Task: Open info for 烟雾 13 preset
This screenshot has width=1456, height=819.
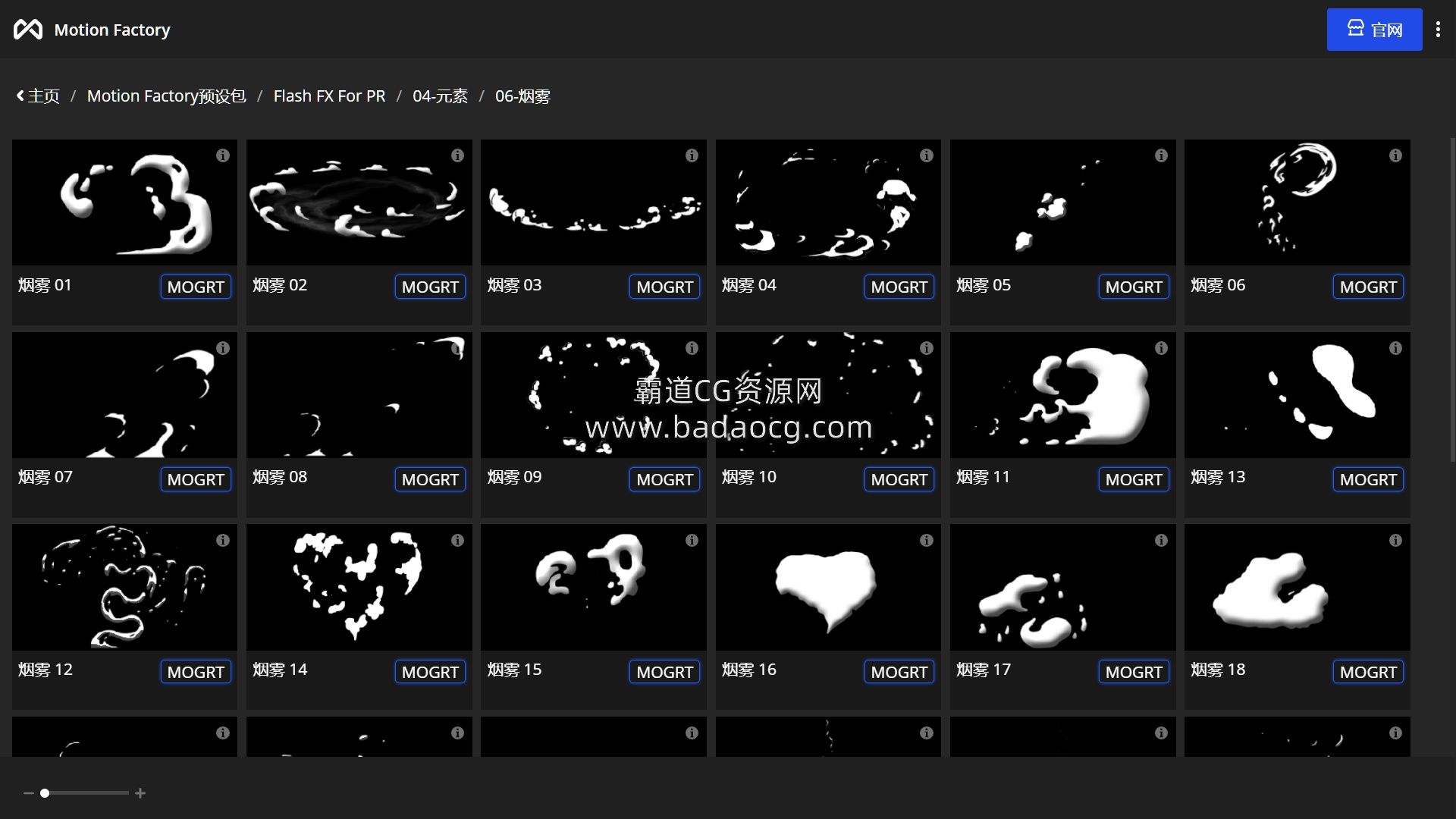Action: [1395, 348]
